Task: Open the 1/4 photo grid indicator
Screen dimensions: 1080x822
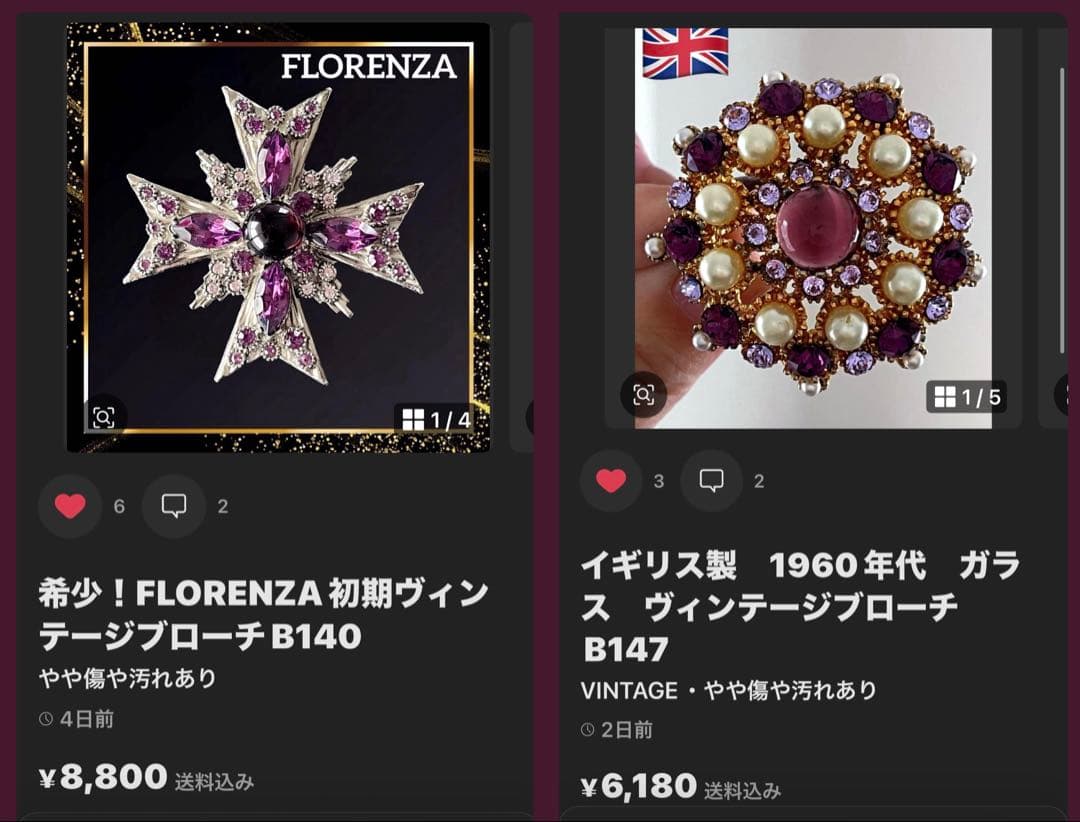Action: [436, 420]
